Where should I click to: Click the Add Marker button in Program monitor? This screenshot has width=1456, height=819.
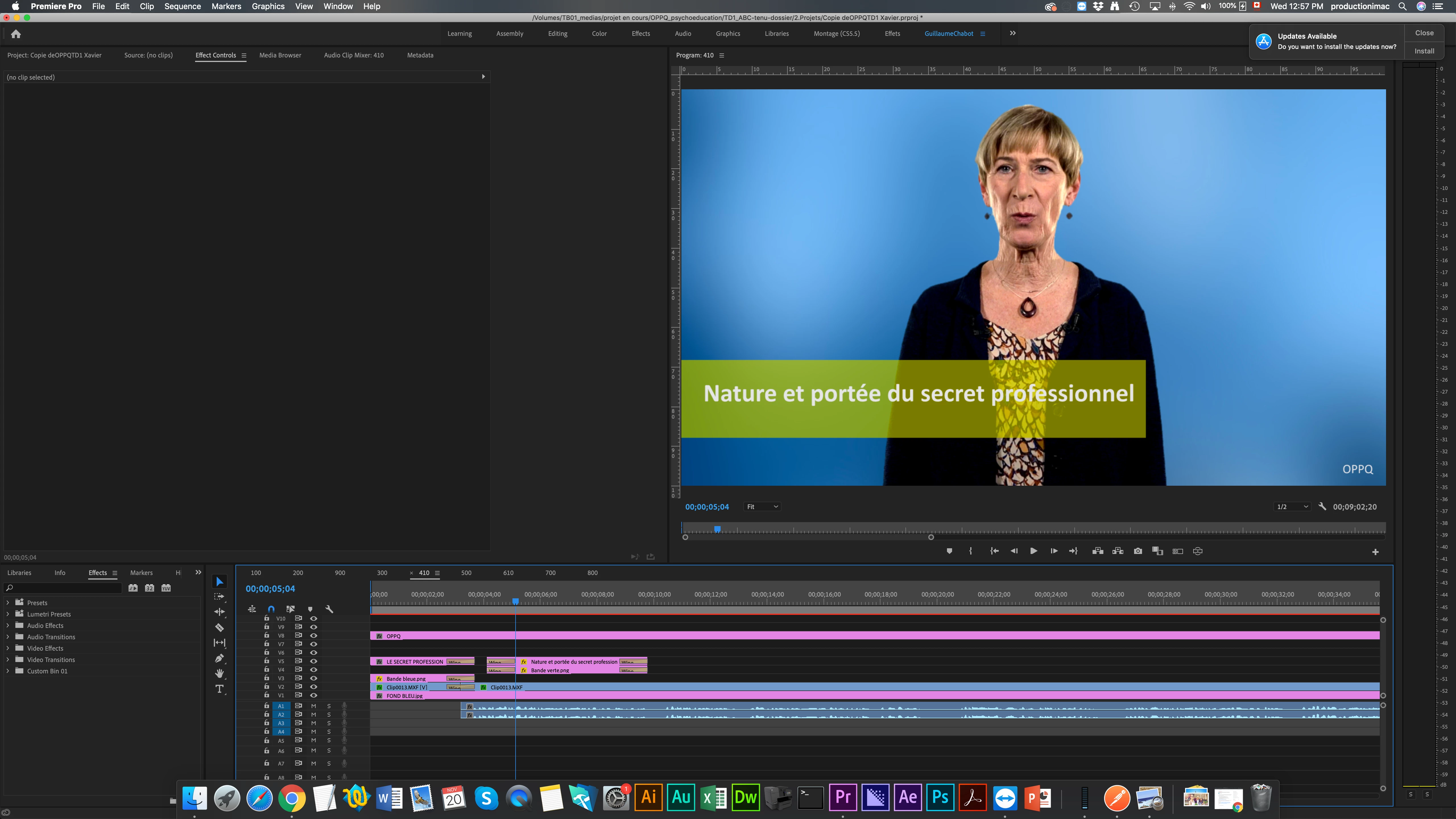(x=949, y=551)
